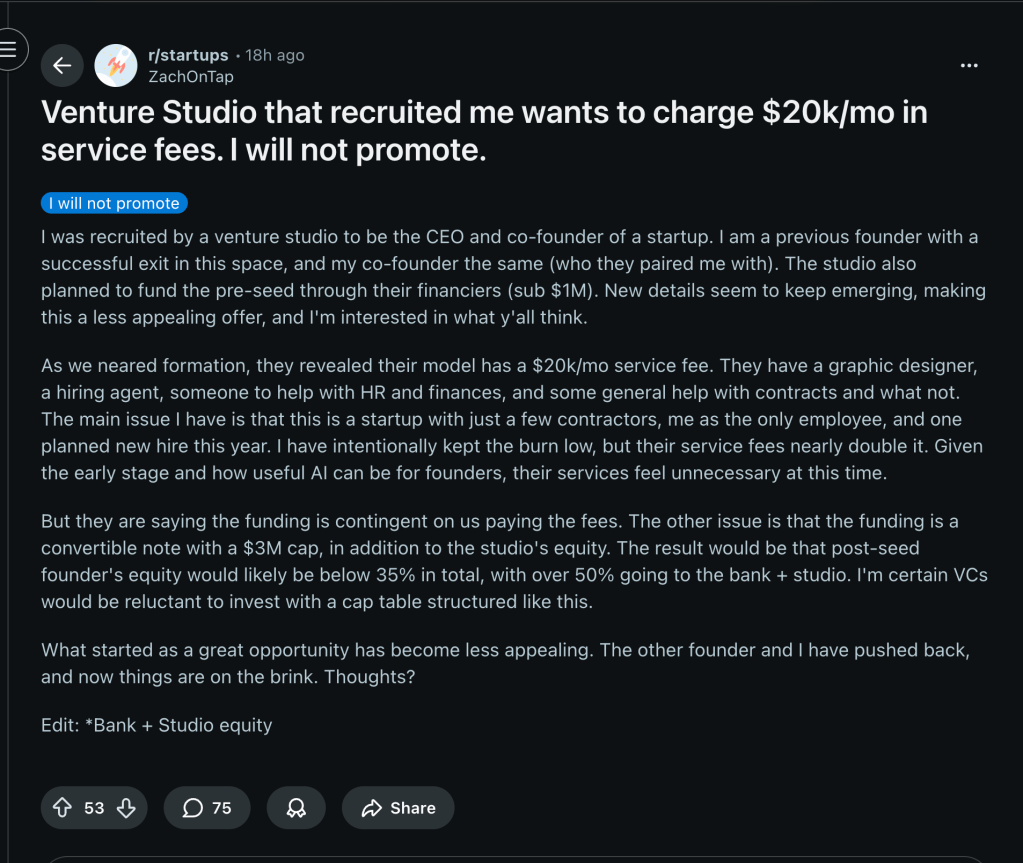The image size is (1023, 863).
Task: Open the r/startups subreddit link
Action: pyautogui.click(x=188, y=55)
